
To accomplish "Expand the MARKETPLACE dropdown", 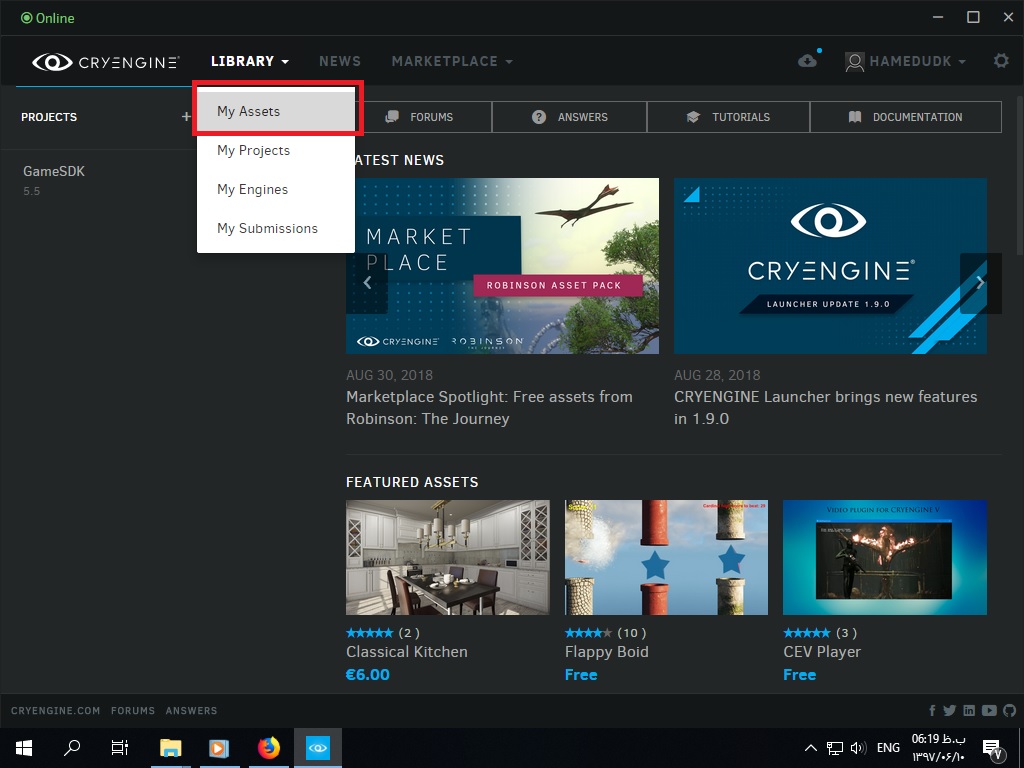I will tap(452, 61).
